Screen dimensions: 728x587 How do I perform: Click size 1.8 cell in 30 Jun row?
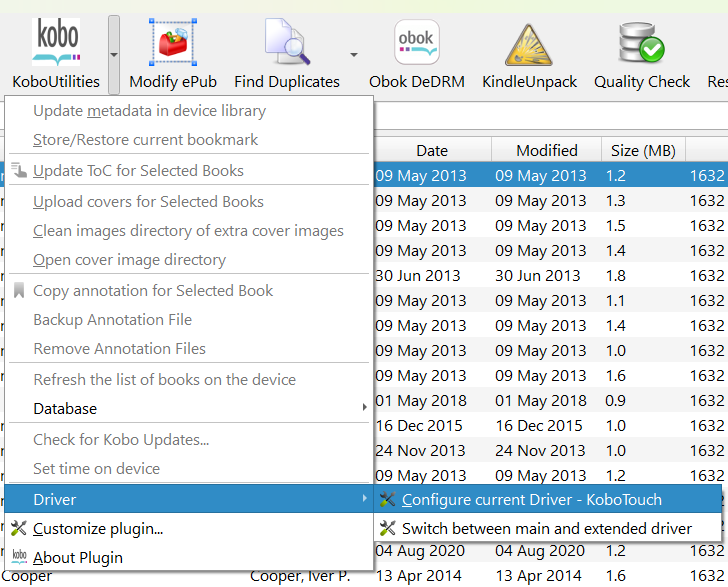point(616,276)
